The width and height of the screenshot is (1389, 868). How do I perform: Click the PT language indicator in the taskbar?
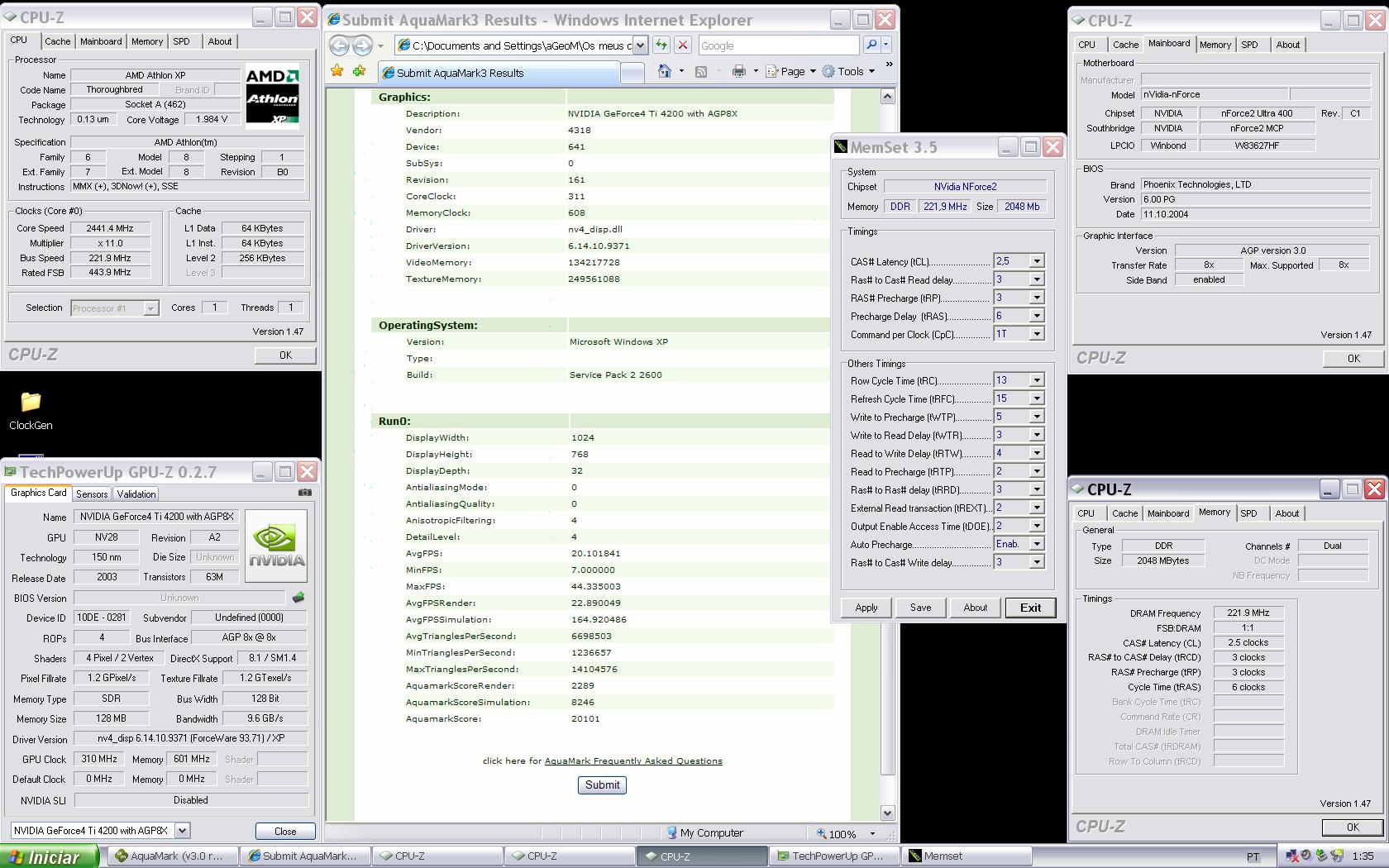tap(1253, 857)
